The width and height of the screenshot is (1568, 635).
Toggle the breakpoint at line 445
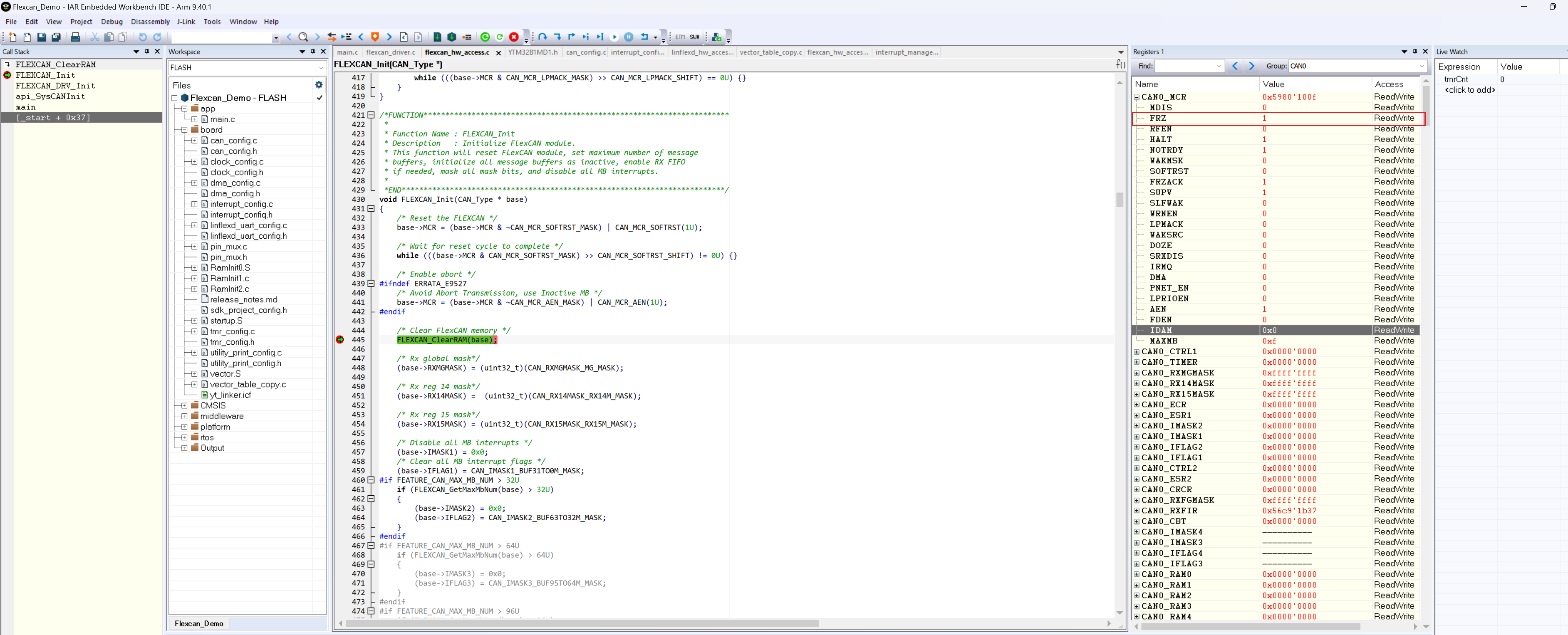tap(339, 340)
